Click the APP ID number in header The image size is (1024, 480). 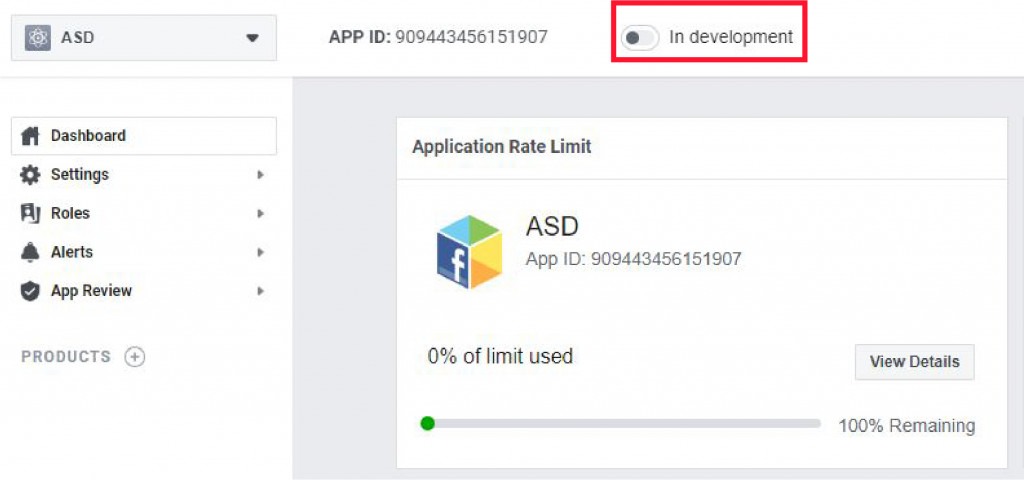click(x=472, y=37)
